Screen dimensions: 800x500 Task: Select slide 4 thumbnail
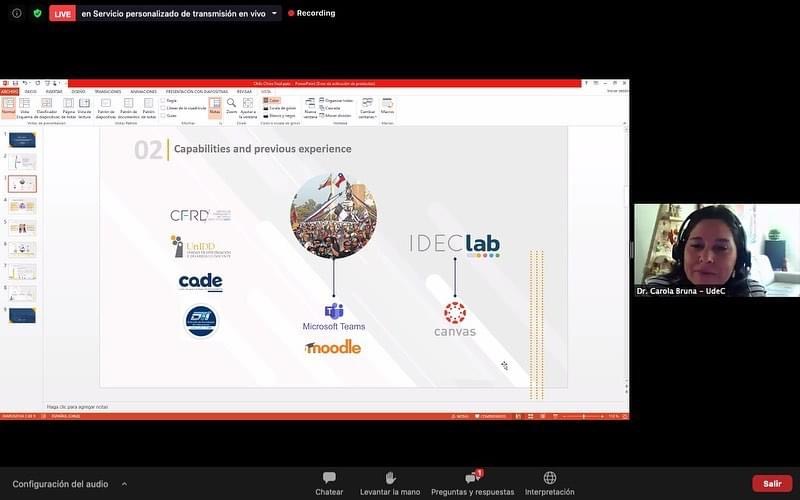pyautogui.click(x=22, y=206)
